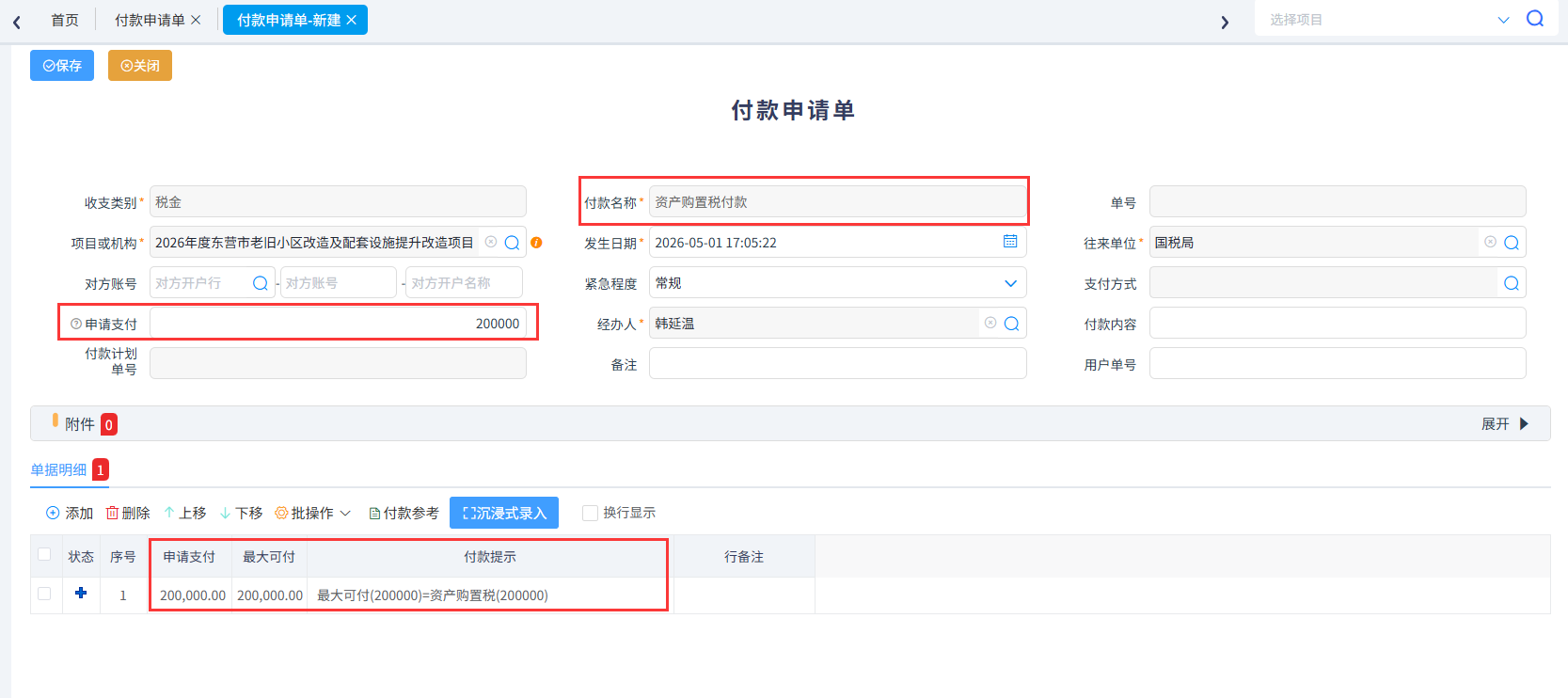Click search icon in 对方开户行 field
This screenshot has height=698, width=1568.
tap(261, 283)
